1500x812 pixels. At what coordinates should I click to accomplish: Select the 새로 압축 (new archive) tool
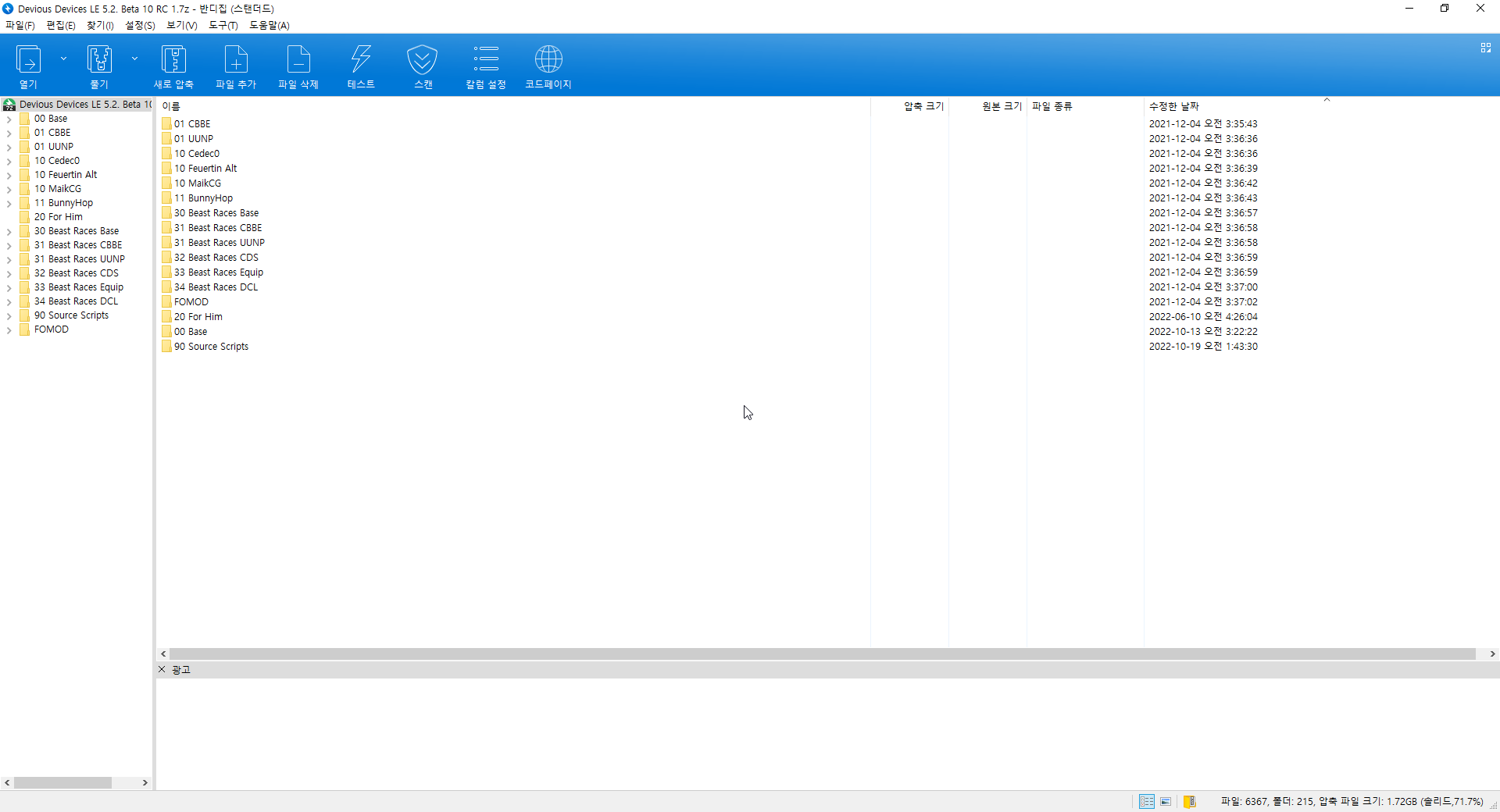(x=173, y=66)
